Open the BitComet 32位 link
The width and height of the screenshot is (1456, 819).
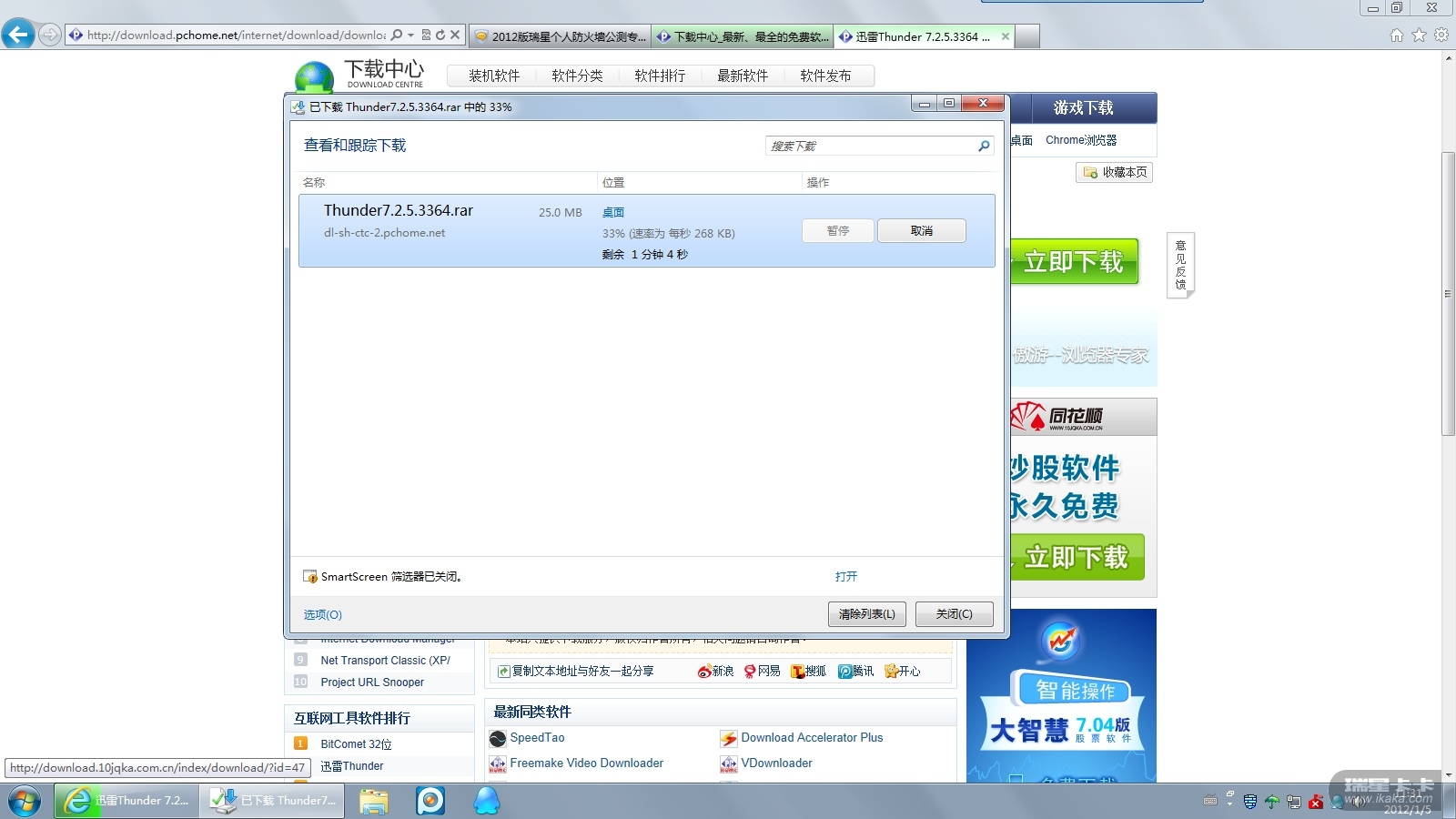[x=356, y=744]
